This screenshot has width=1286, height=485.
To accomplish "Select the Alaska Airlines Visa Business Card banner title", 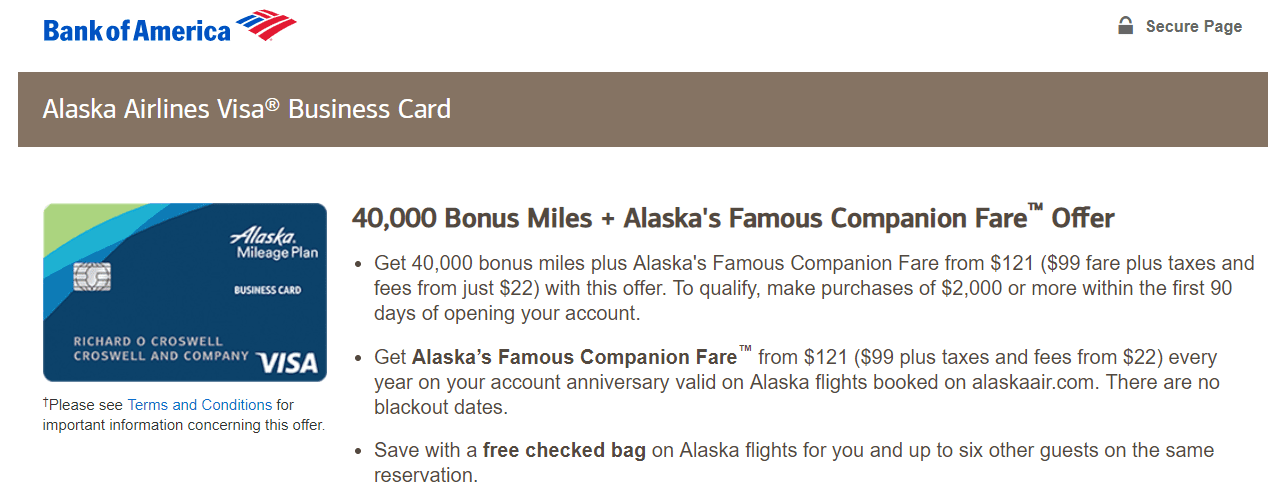I will tap(247, 109).
